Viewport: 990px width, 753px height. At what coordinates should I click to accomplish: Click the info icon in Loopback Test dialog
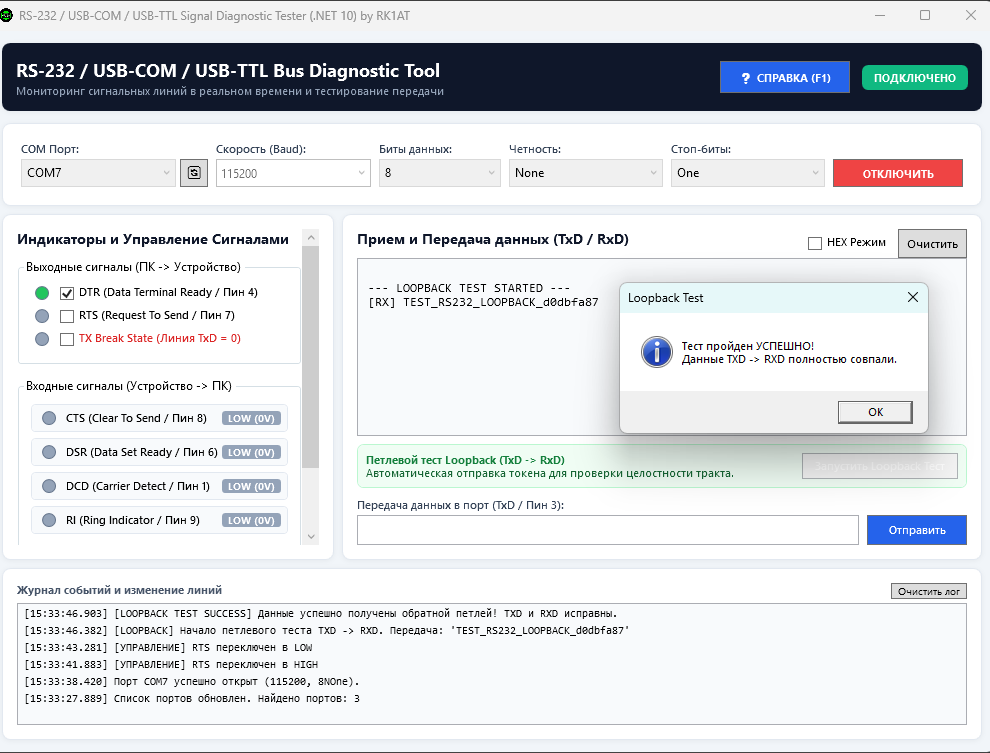point(657,352)
